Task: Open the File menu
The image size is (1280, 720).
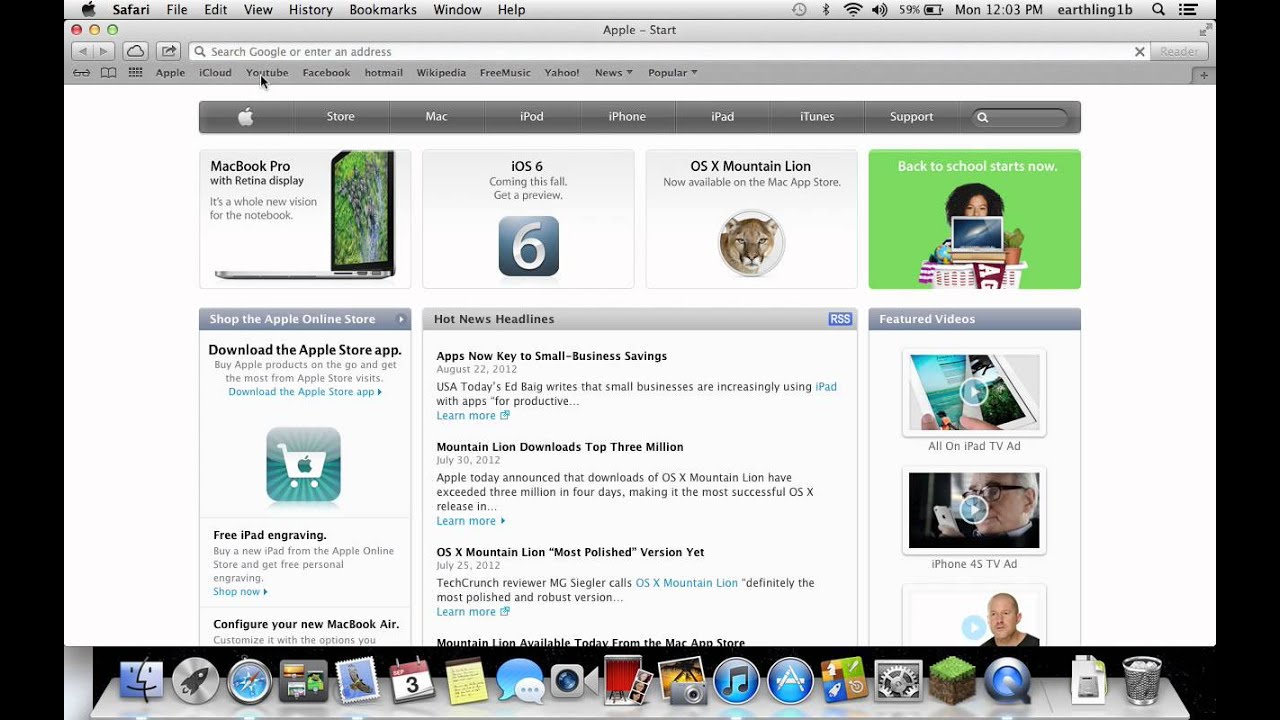Action: (177, 10)
